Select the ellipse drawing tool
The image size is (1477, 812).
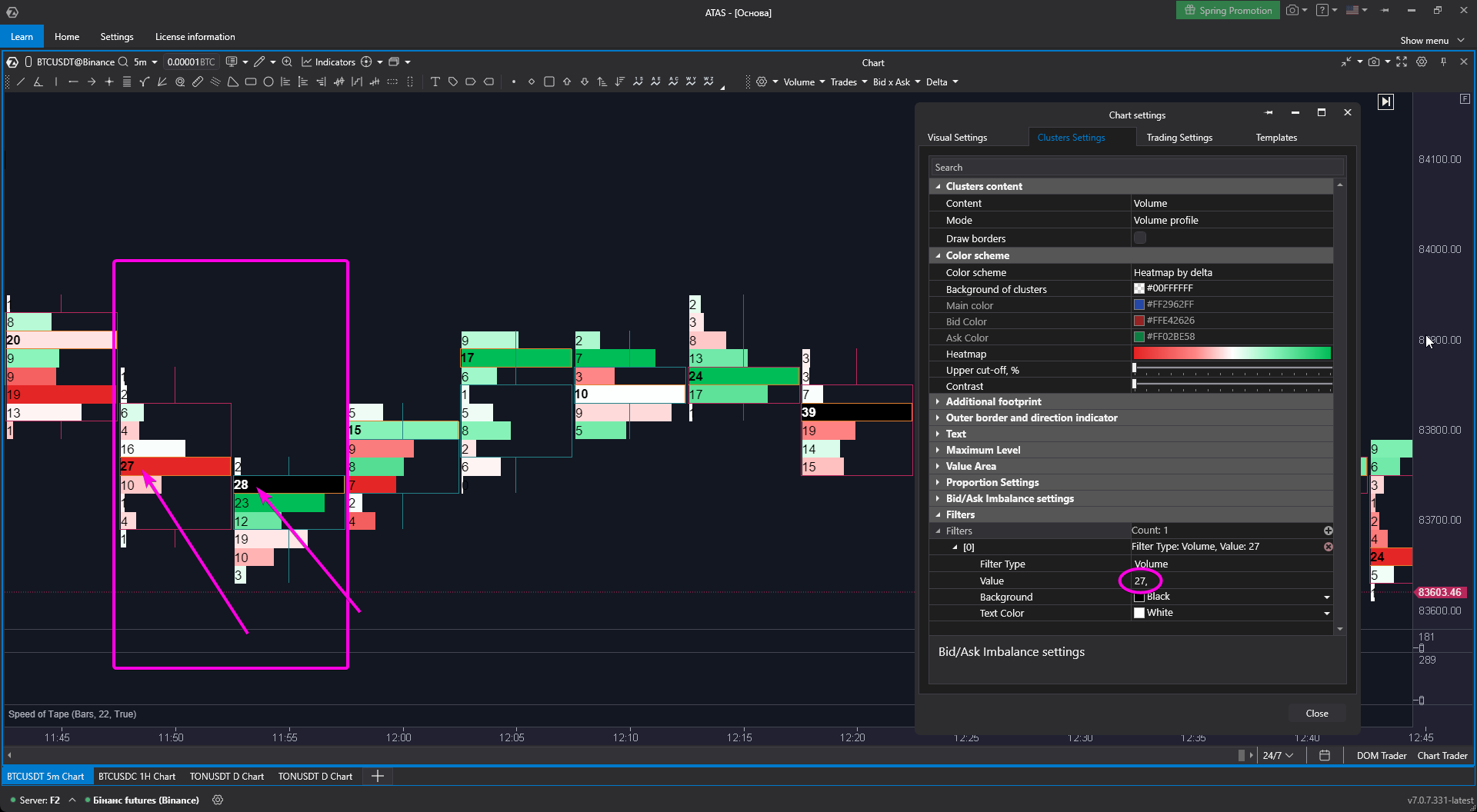click(268, 82)
